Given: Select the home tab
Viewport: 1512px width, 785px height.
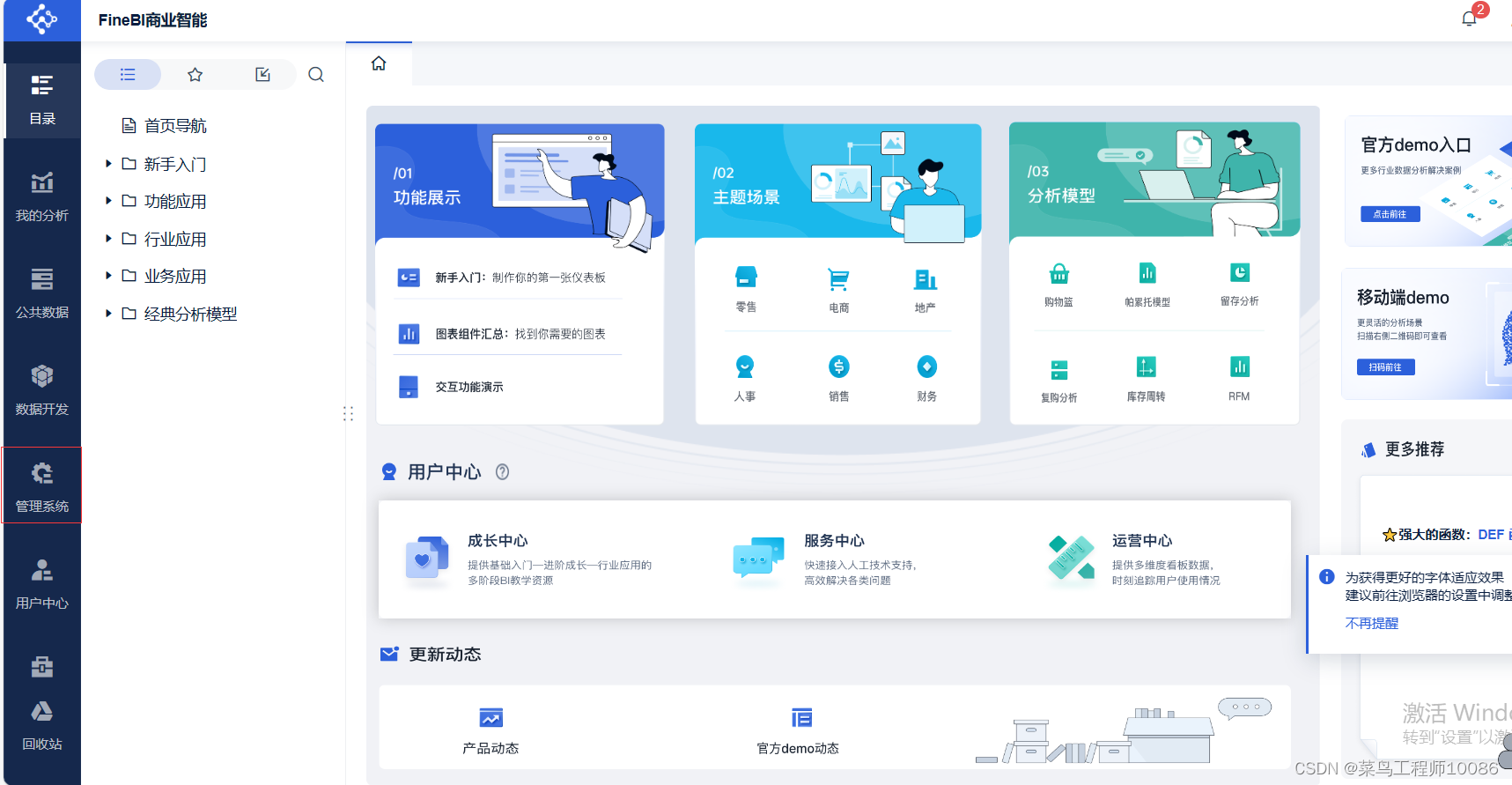Looking at the screenshot, I should tap(379, 63).
